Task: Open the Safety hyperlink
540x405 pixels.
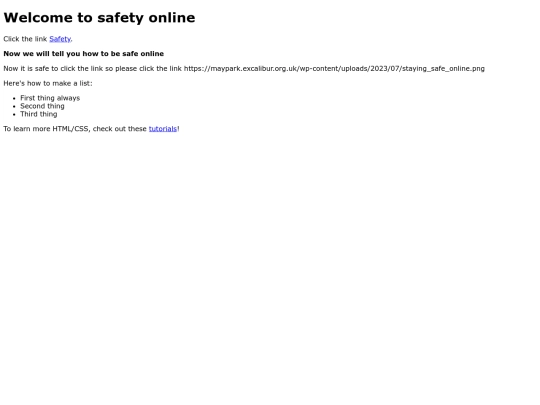Action: pyautogui.click(x=60, y=39)
